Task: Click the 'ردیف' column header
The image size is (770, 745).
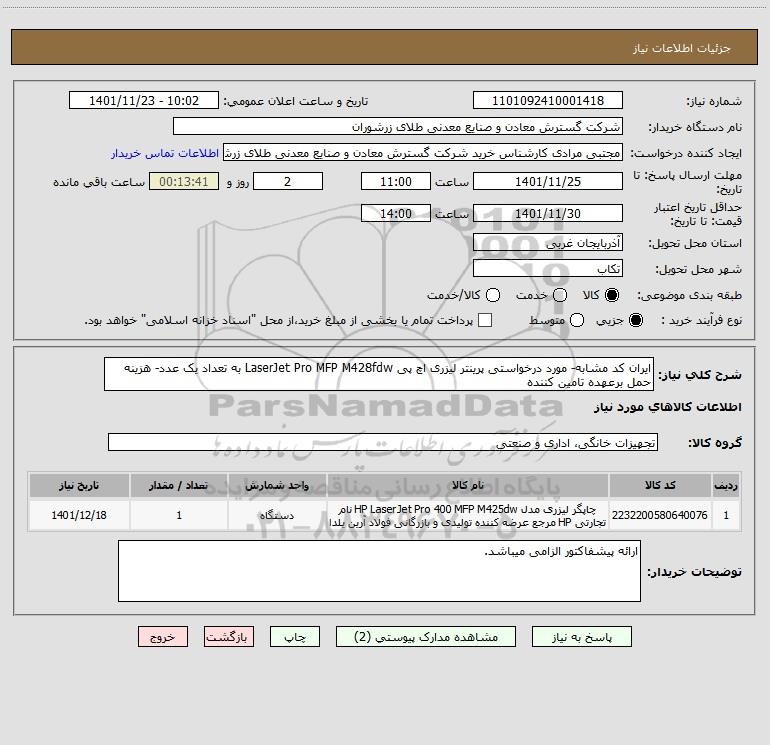Action: [726, 485]
